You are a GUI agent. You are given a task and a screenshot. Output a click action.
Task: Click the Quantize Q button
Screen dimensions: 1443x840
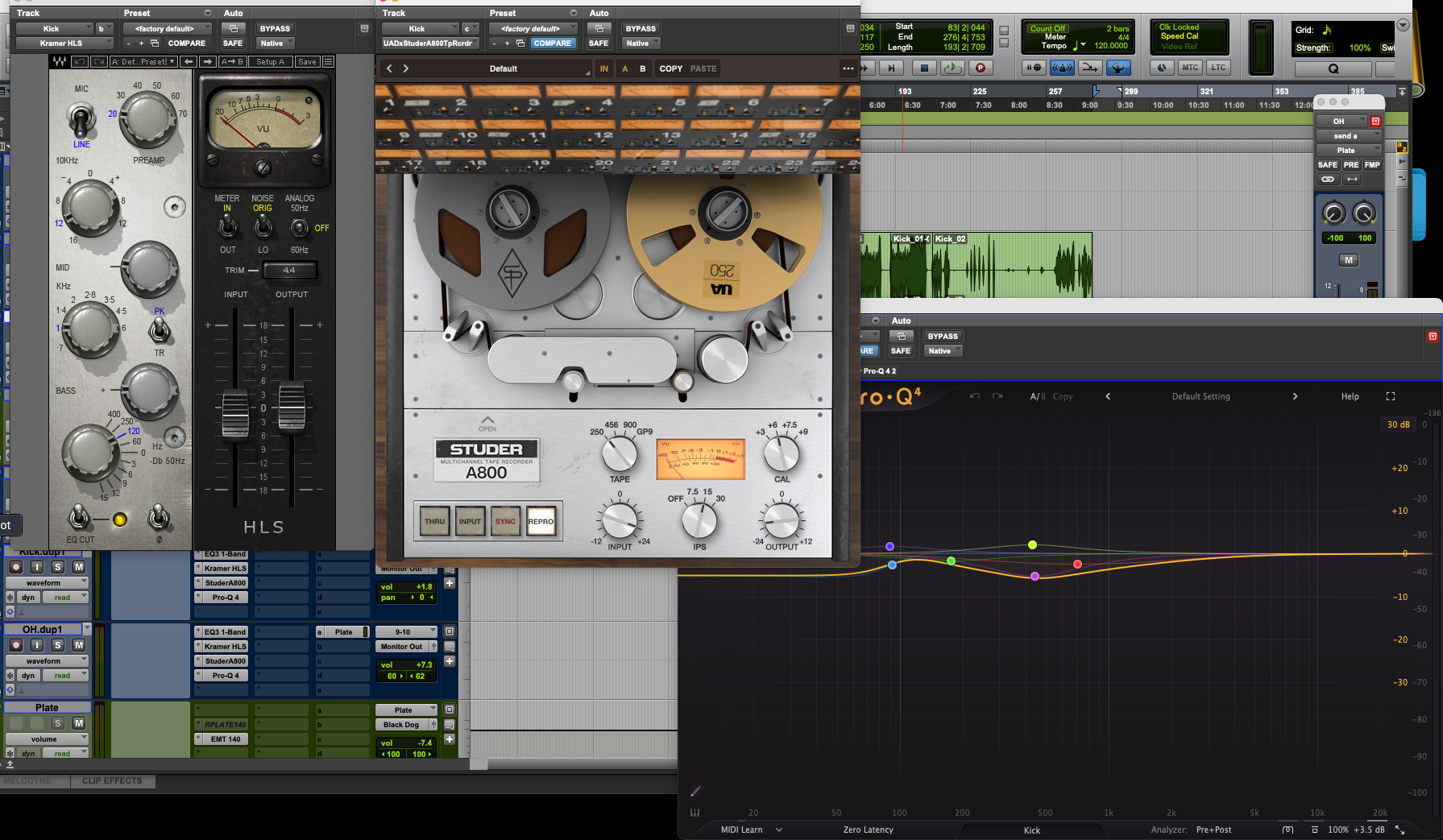[x=1333, y=68]
